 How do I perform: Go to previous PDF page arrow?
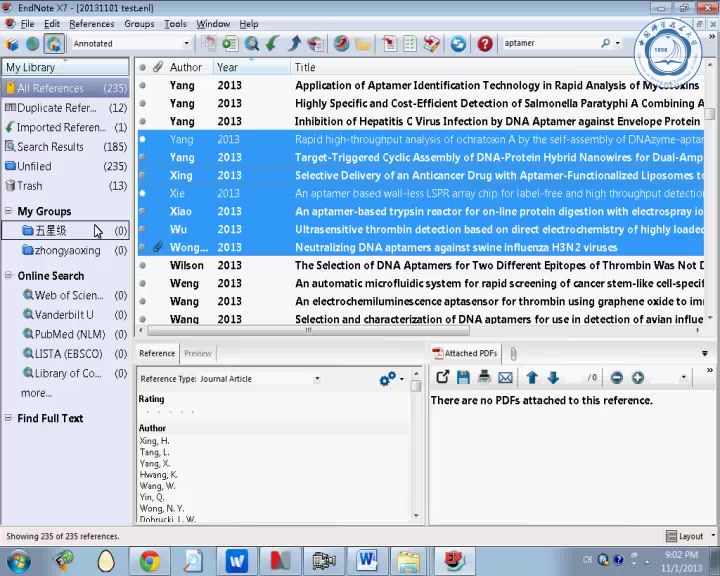pos(532,377)
